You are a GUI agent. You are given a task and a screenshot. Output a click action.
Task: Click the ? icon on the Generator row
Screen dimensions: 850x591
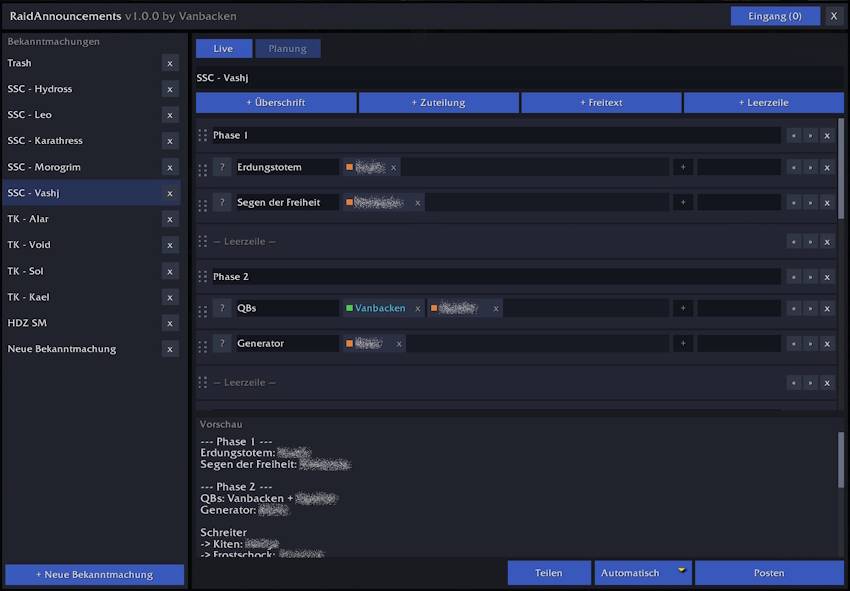pyautogui.click(x=222, y=343)
